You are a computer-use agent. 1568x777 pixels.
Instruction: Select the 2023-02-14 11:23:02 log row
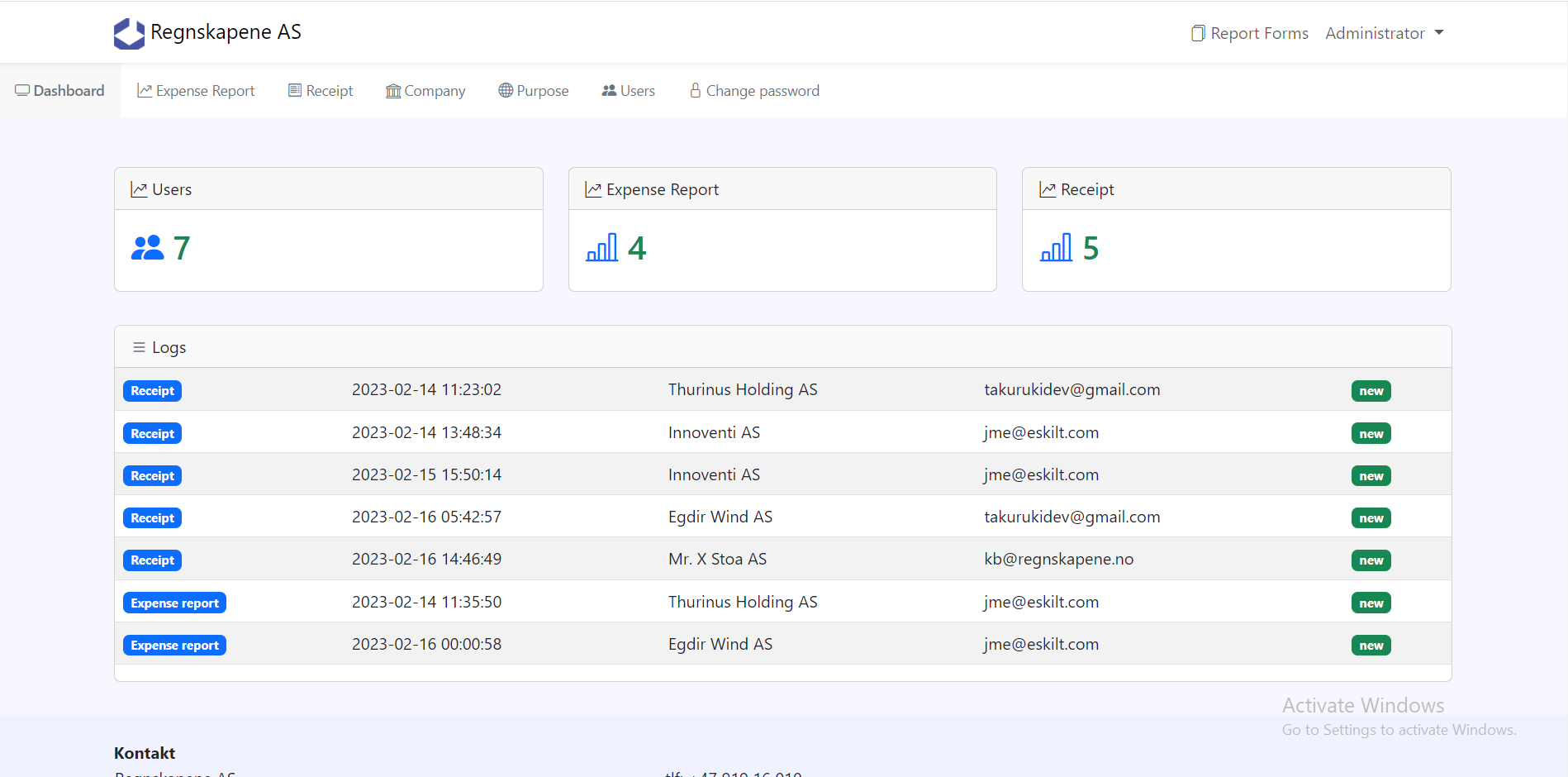click(x=426, y=390)
